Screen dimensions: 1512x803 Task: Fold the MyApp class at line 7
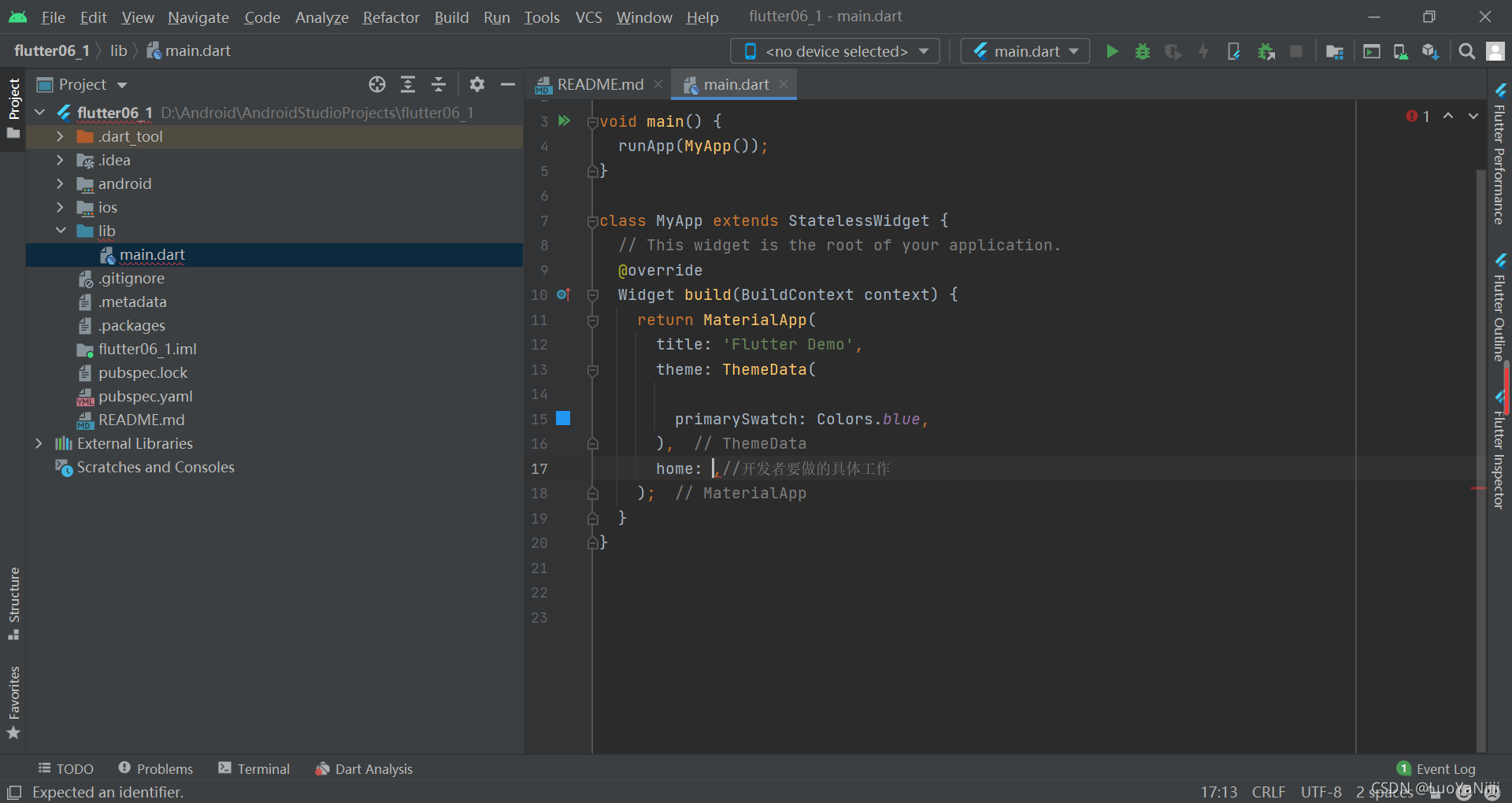(x=592, y=221)
